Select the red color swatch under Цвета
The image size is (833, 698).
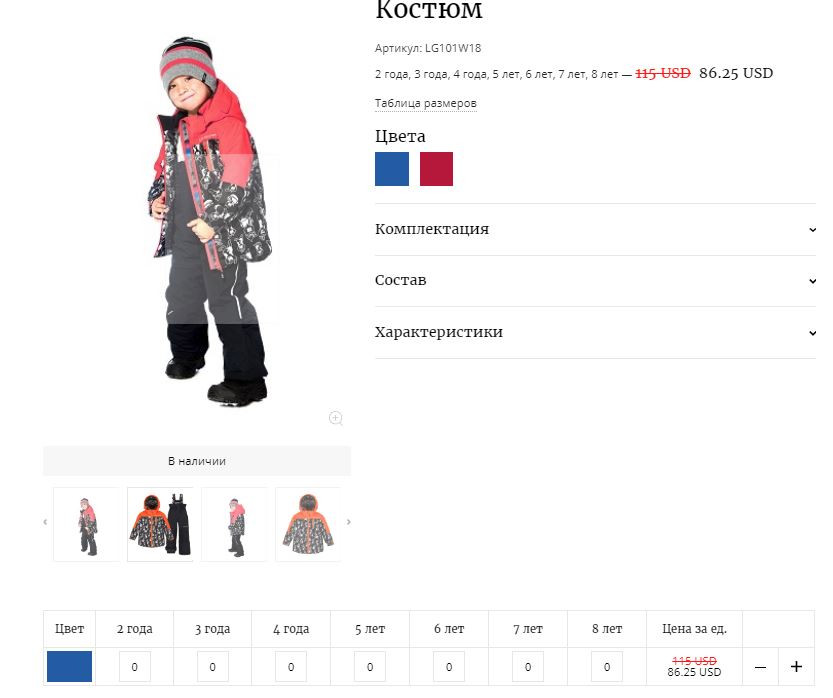(437, 169)
